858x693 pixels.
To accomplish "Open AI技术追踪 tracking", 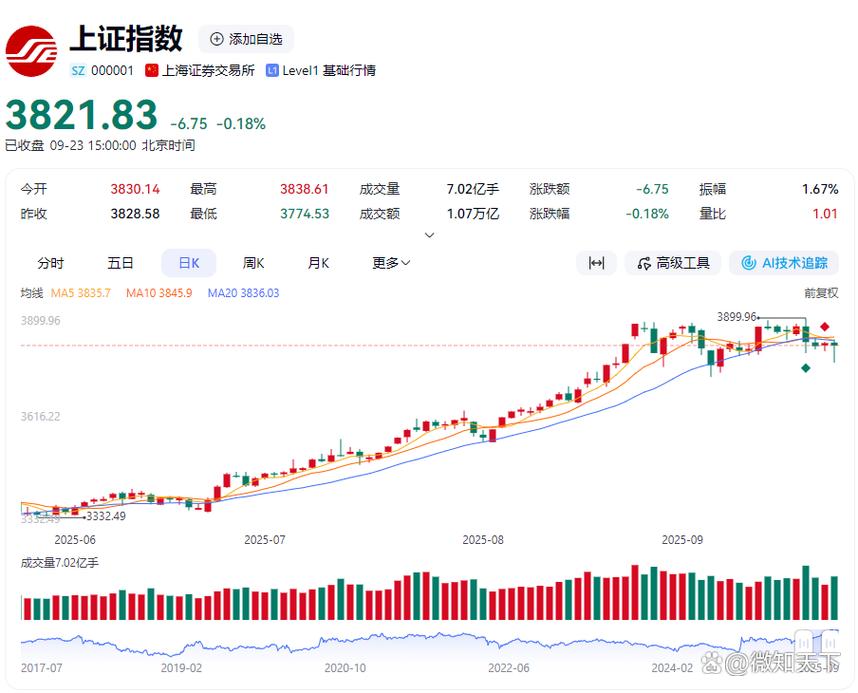I will [785, 263].
